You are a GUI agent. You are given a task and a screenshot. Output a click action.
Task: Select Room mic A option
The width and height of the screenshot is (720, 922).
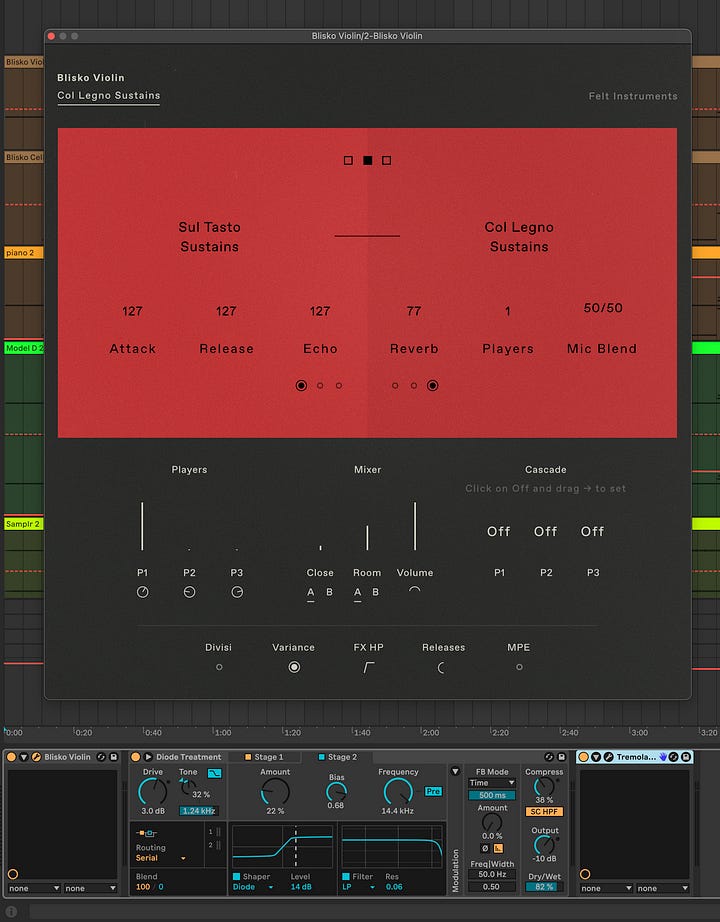pyautogui.click(x=357, y=592)
